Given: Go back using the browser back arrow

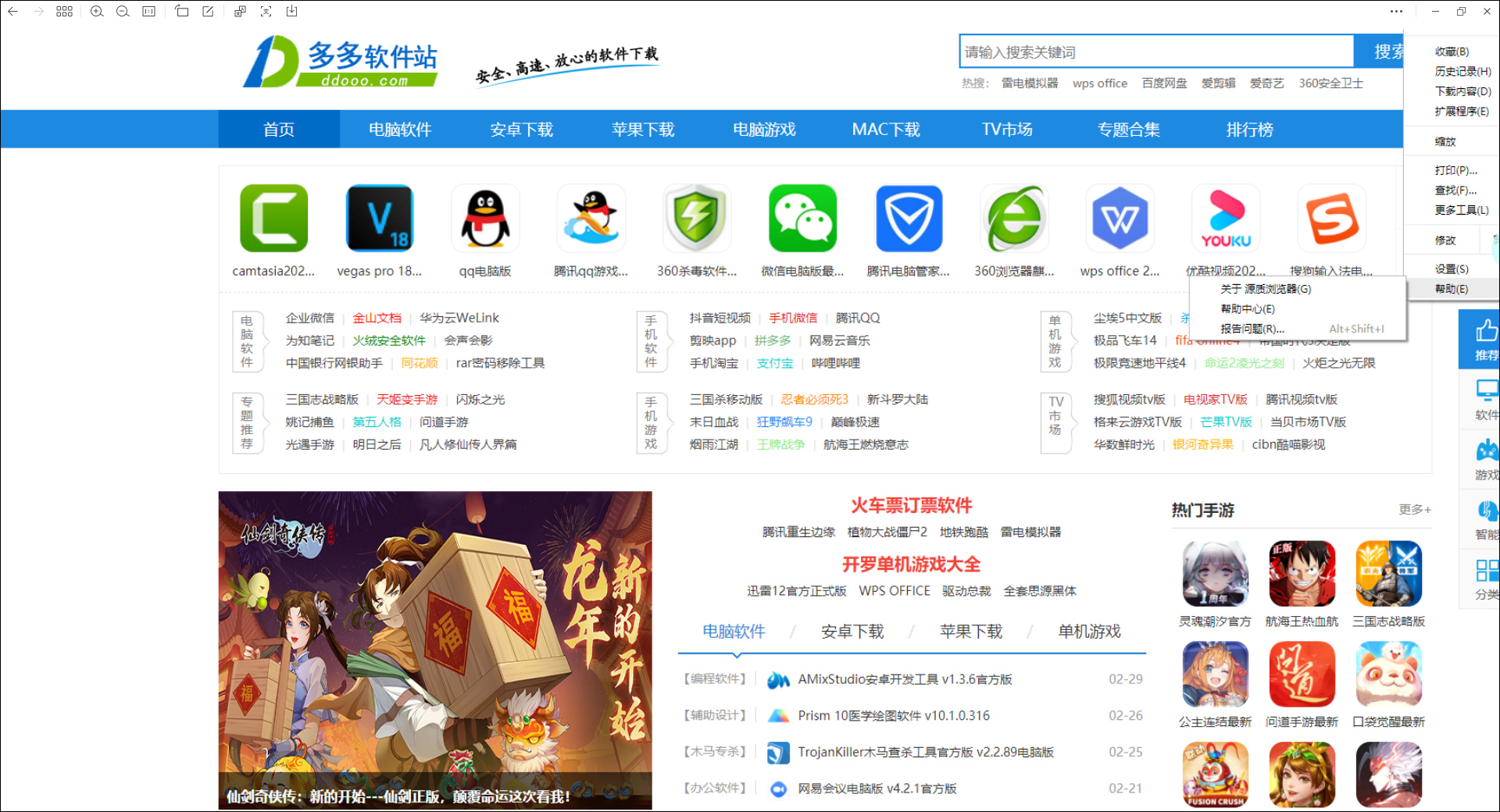Looking at the screenshot, I should pyautogui.click(x=12, y=12).
